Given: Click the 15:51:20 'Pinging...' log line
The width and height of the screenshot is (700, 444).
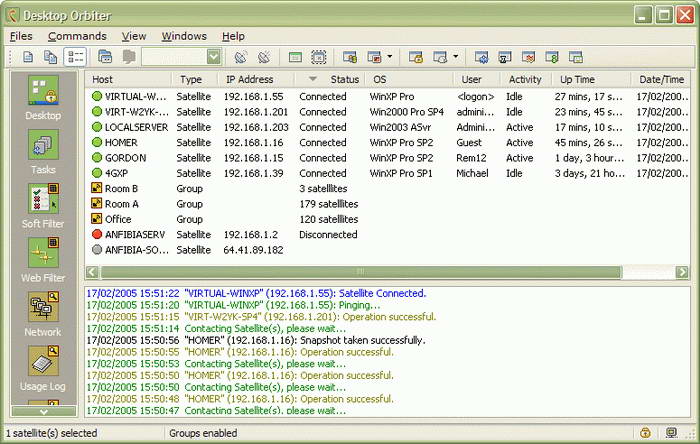Looking at the screenshot, I should (x=233, y=305).
